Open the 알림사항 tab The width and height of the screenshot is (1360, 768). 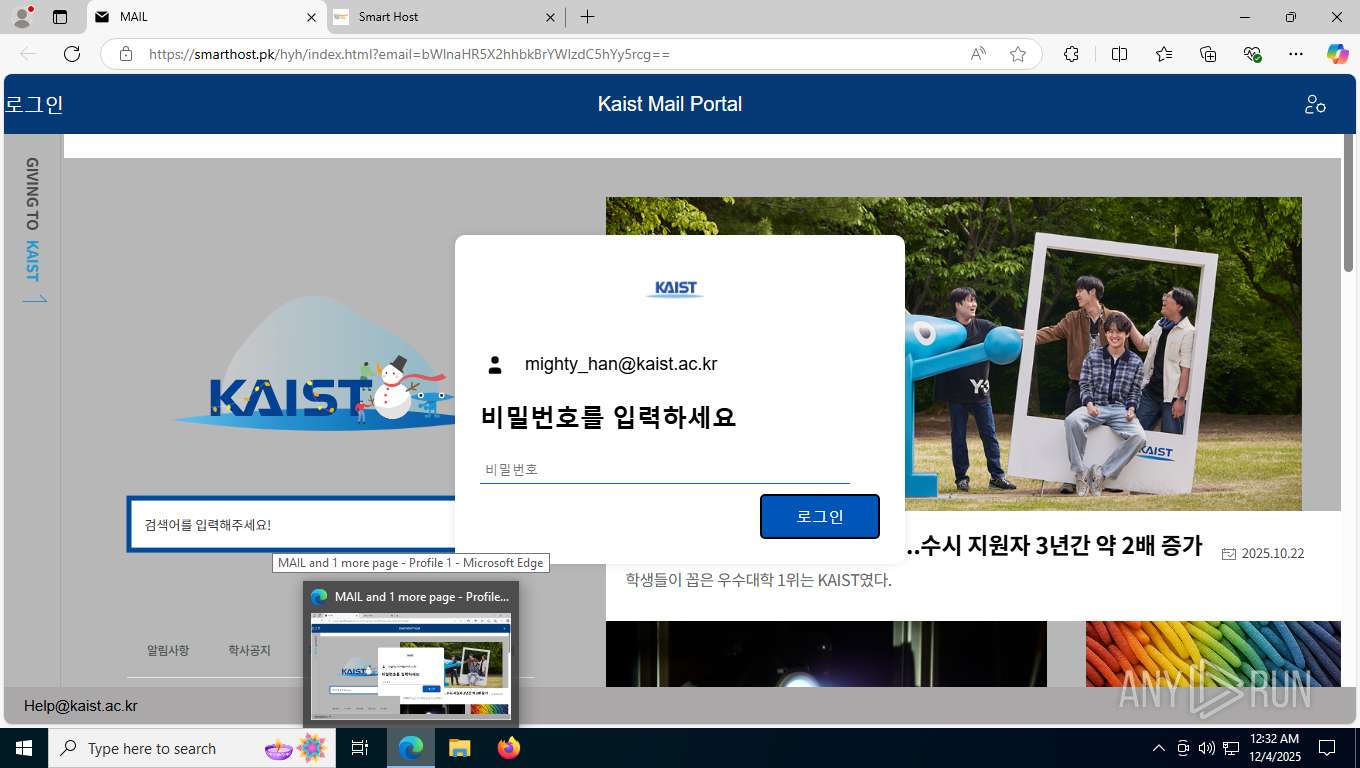pos(168,650)
